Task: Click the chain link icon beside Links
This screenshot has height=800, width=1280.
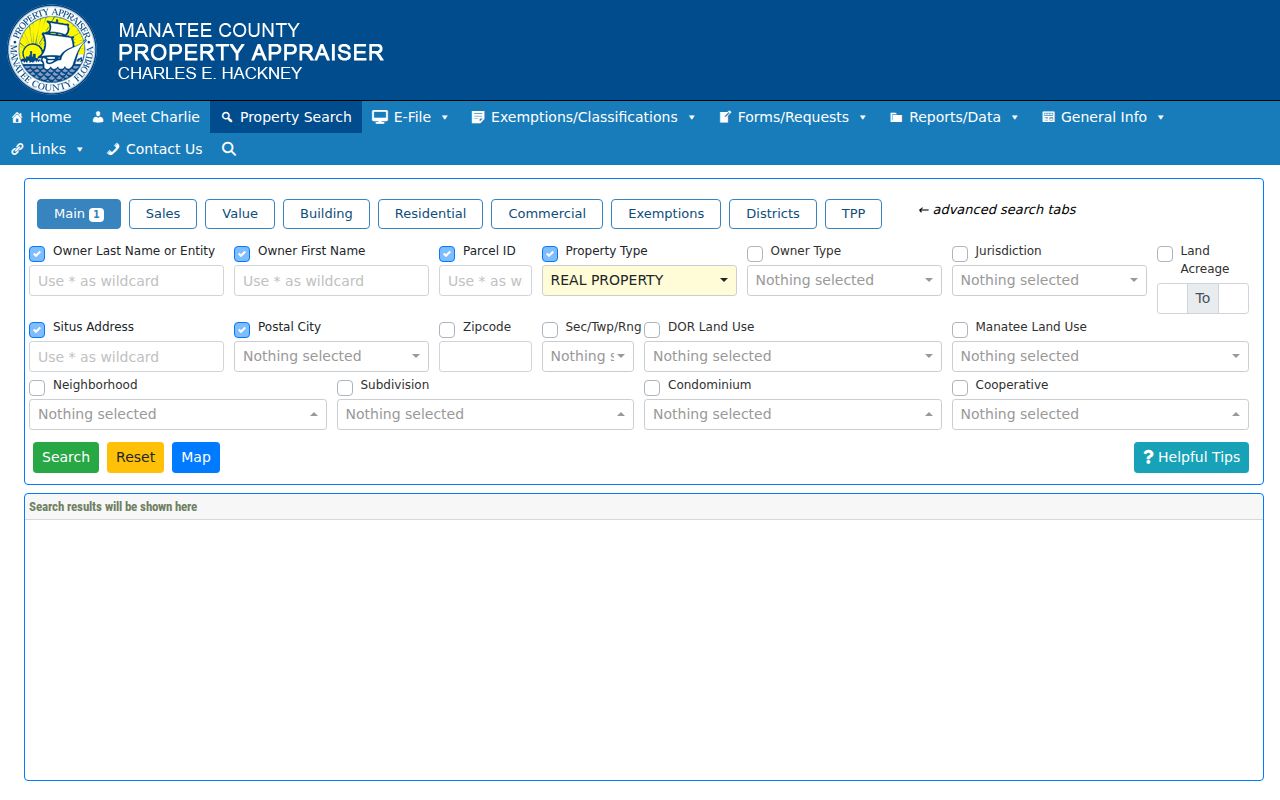Action: pyautogui.click(x=17, y=149)
